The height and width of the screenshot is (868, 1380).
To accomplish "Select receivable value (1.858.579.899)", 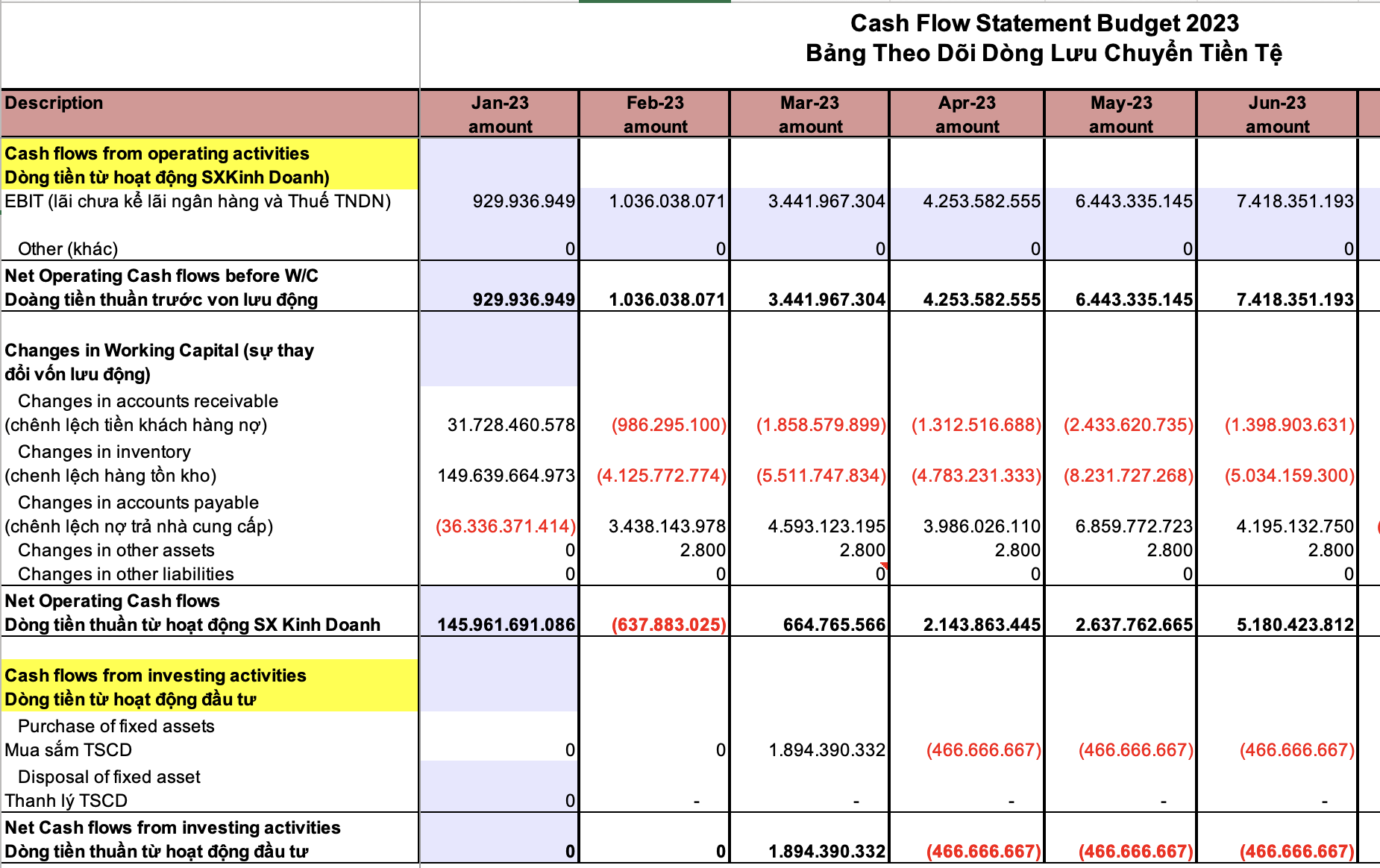I will pos(821,425).
